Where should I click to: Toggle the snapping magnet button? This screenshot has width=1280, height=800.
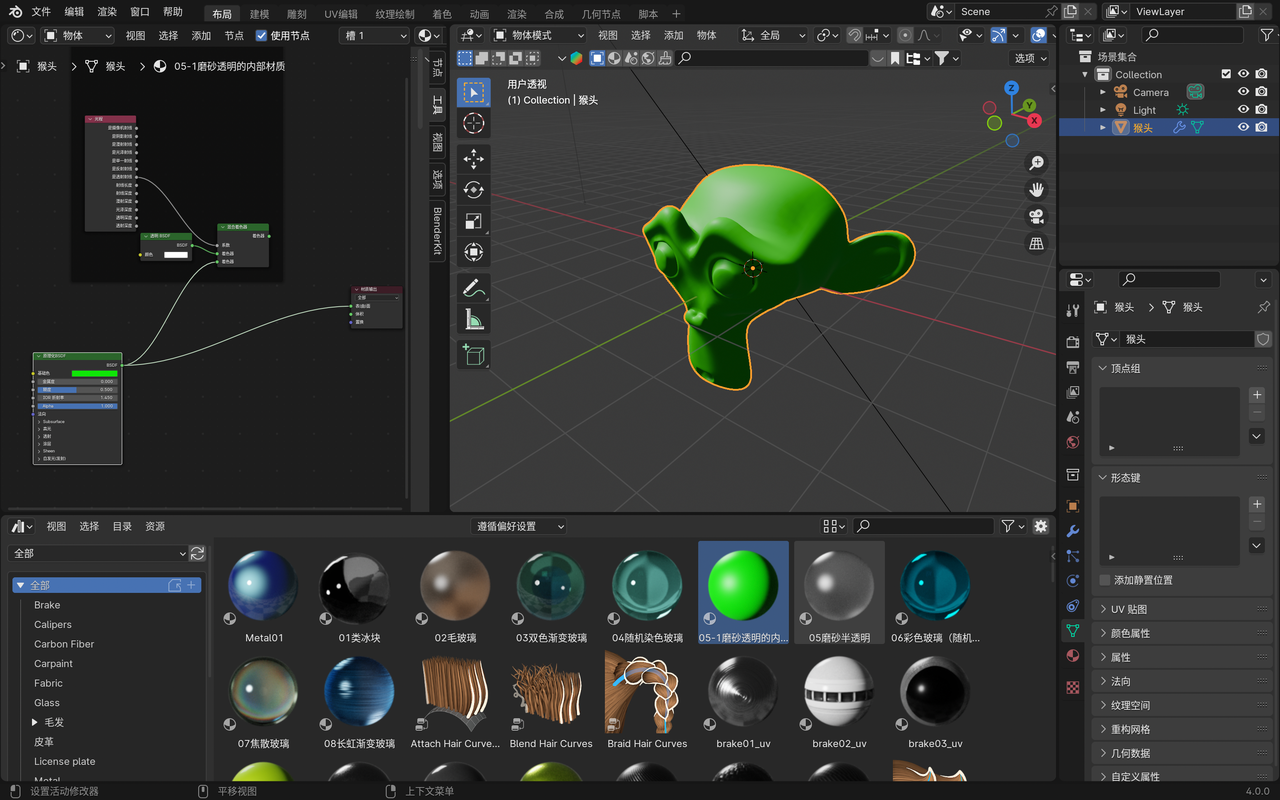pyautogui.click(x=855, y=35)
